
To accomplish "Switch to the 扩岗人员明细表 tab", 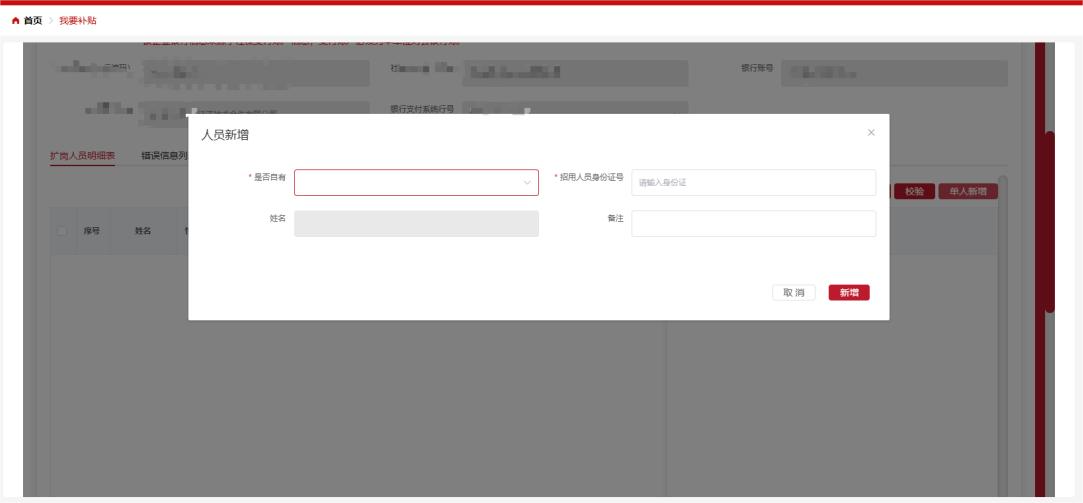I will point(83,156).
